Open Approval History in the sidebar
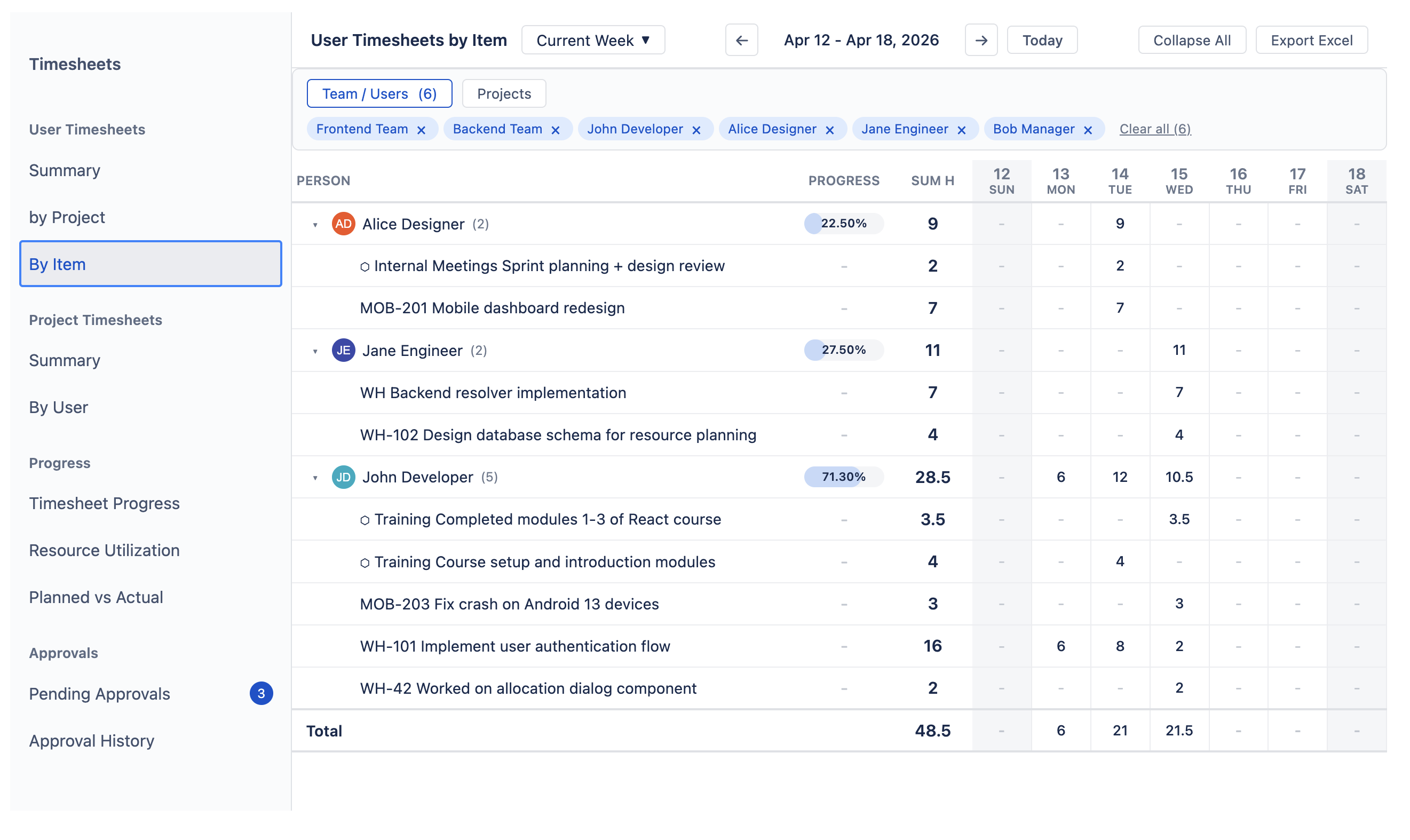The width and height of the screenshot is (1410, 840). [x=92, y=740]
